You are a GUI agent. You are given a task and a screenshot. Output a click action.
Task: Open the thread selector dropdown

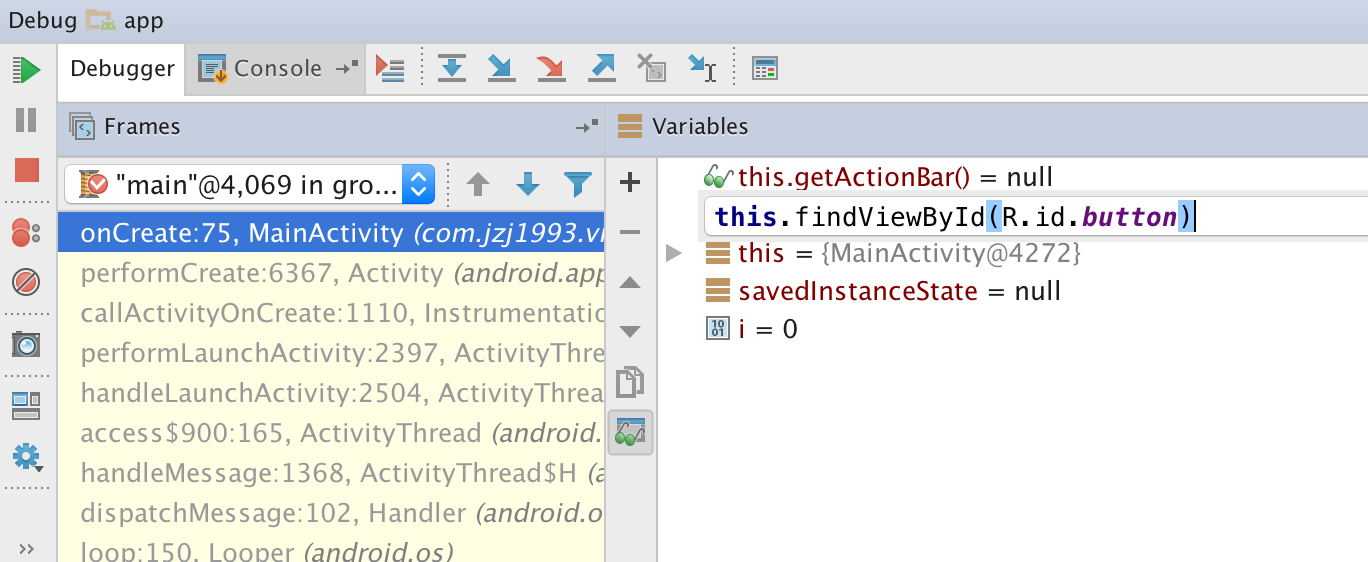[418, 184]
